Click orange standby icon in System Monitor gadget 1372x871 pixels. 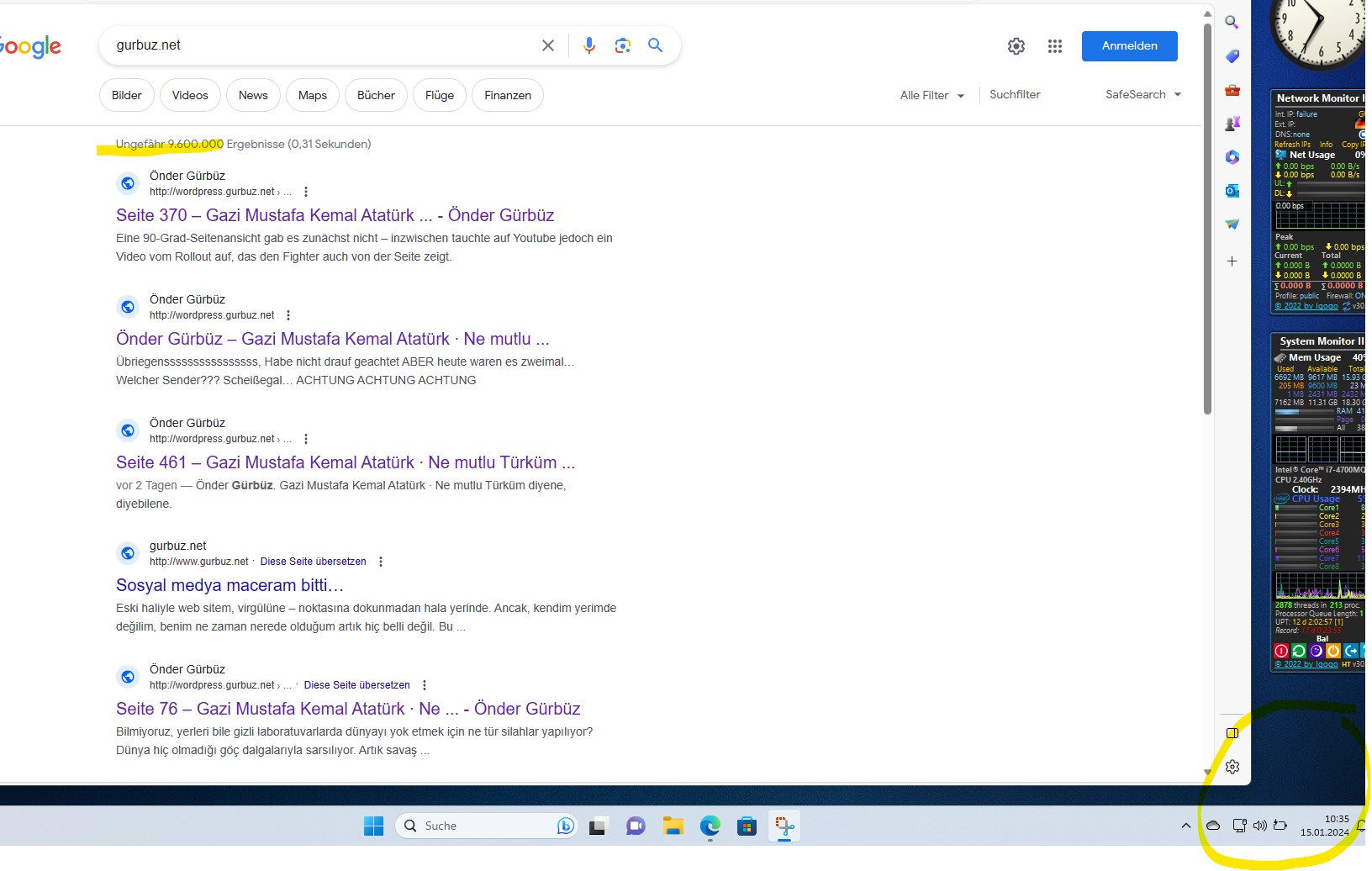[x=1333, y=651]
